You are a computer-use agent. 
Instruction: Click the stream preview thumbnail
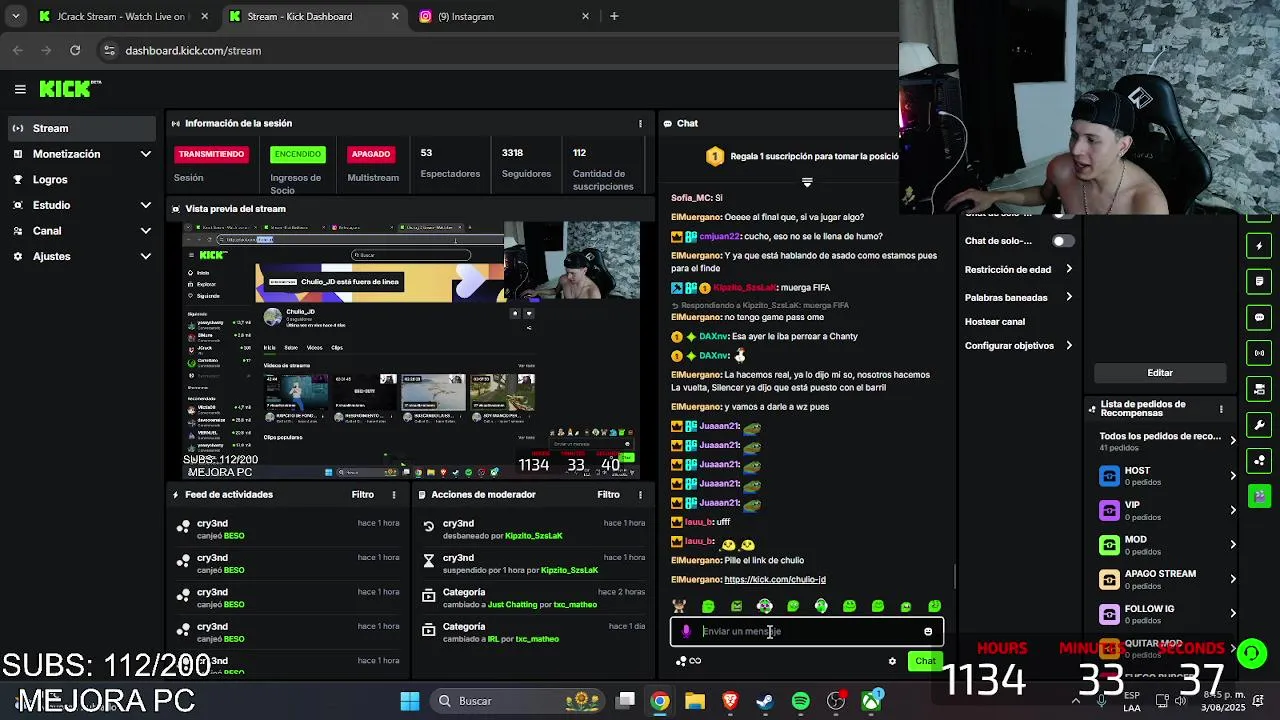coord(411,349)
